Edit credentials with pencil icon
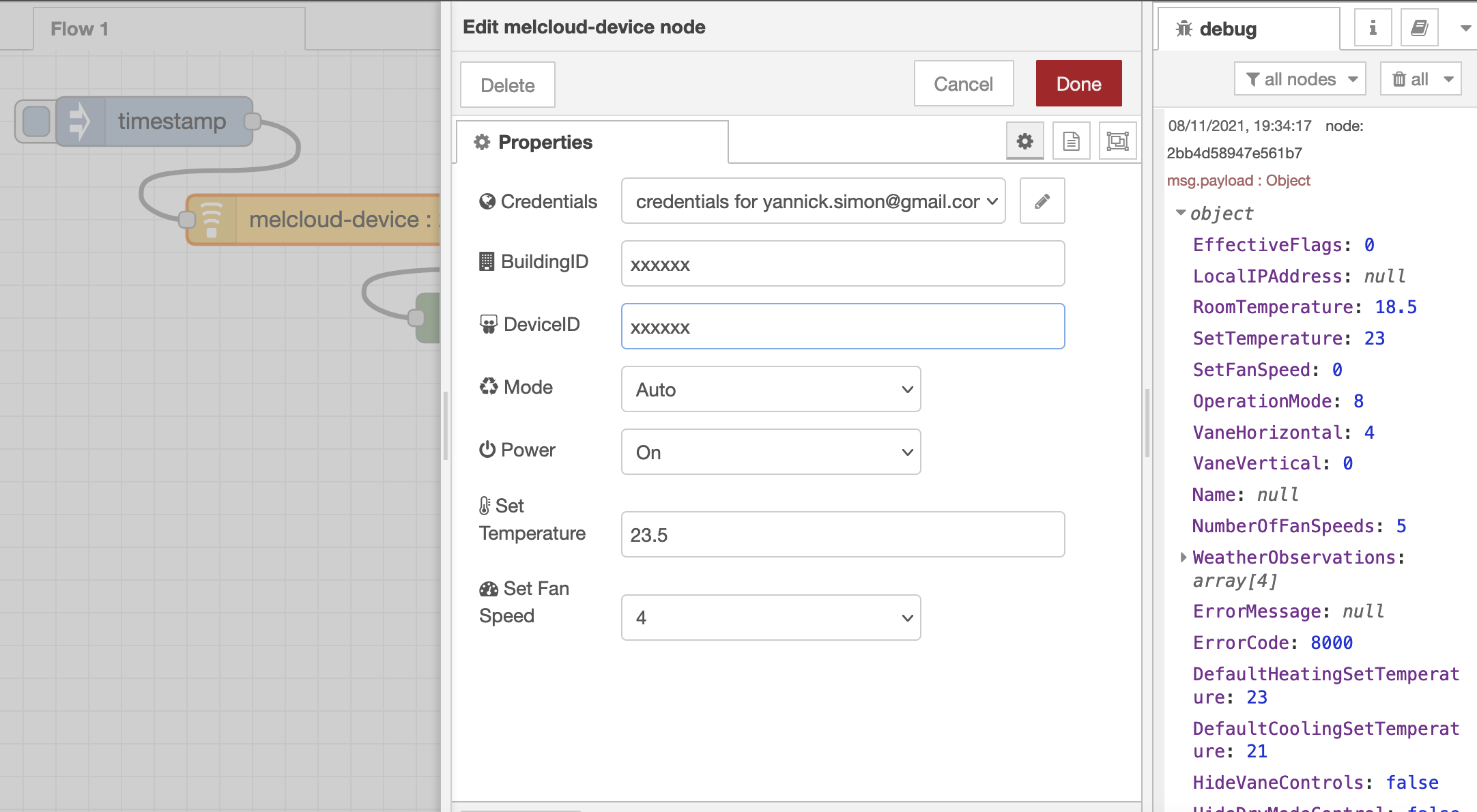The width and height of the screenshot is (1477, 812). pyautogui.click(x=1042, y=201)
